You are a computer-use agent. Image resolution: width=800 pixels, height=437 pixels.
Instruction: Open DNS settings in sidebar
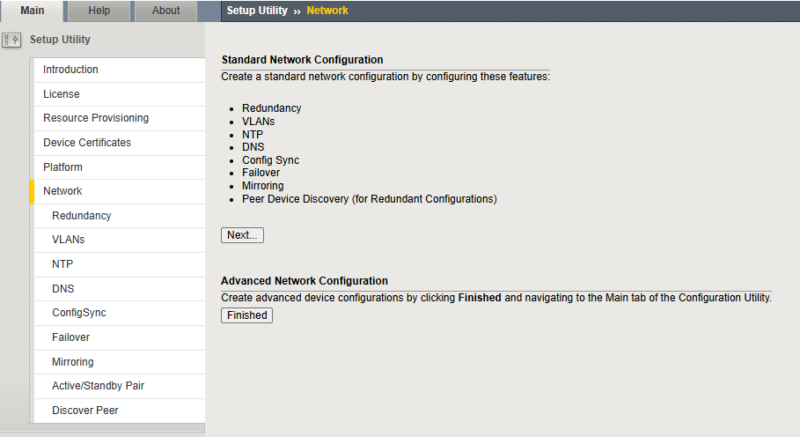119,289
